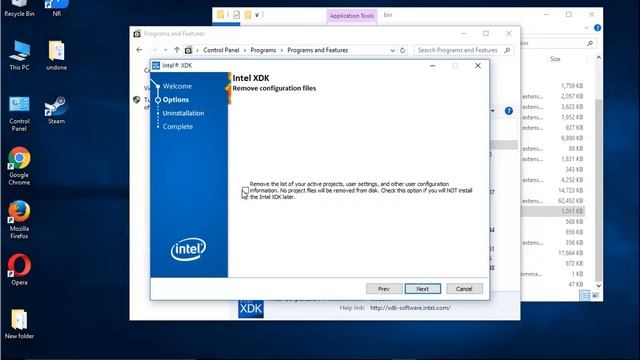Click the Next button in Intel XDK
The height and width of the screenshot is (360, 640).
tap(422, 289)
